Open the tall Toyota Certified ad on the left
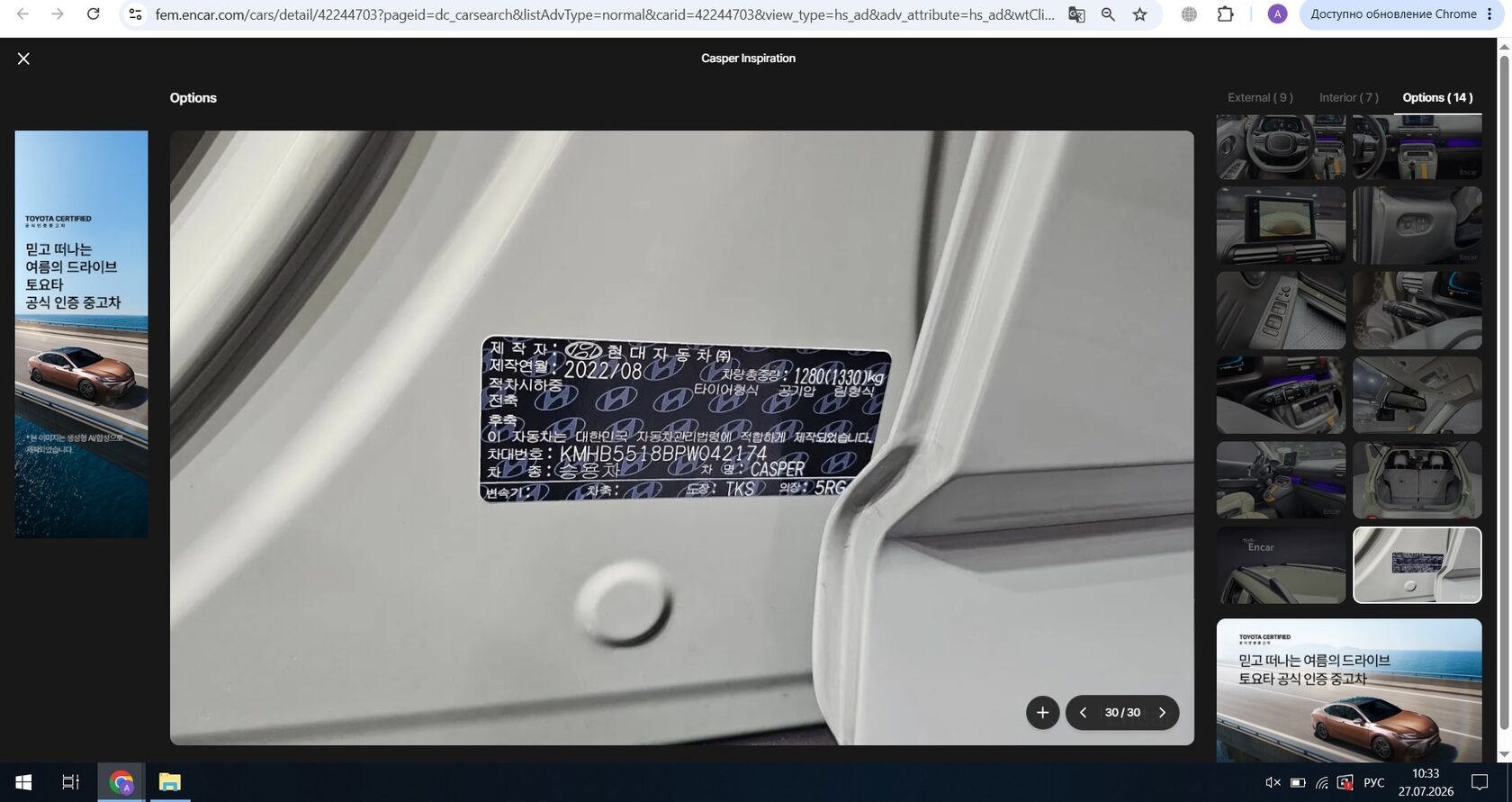This screenshot has height=802, width=1512. click(81, 334)
